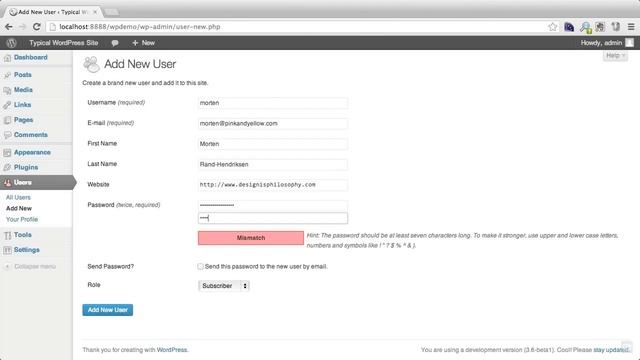Click the Pages icon in sidebar

pyautogui.click(x=7, y=120)
